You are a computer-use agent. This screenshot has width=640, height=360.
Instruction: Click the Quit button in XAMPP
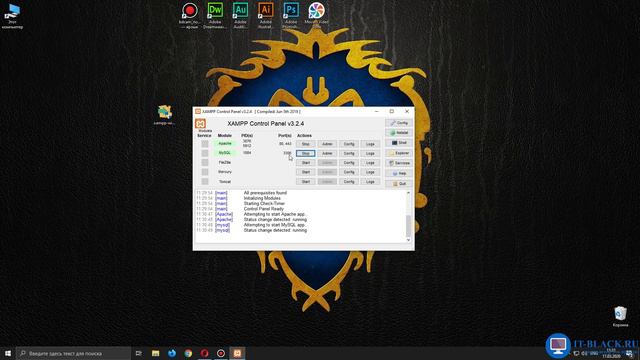399,184
